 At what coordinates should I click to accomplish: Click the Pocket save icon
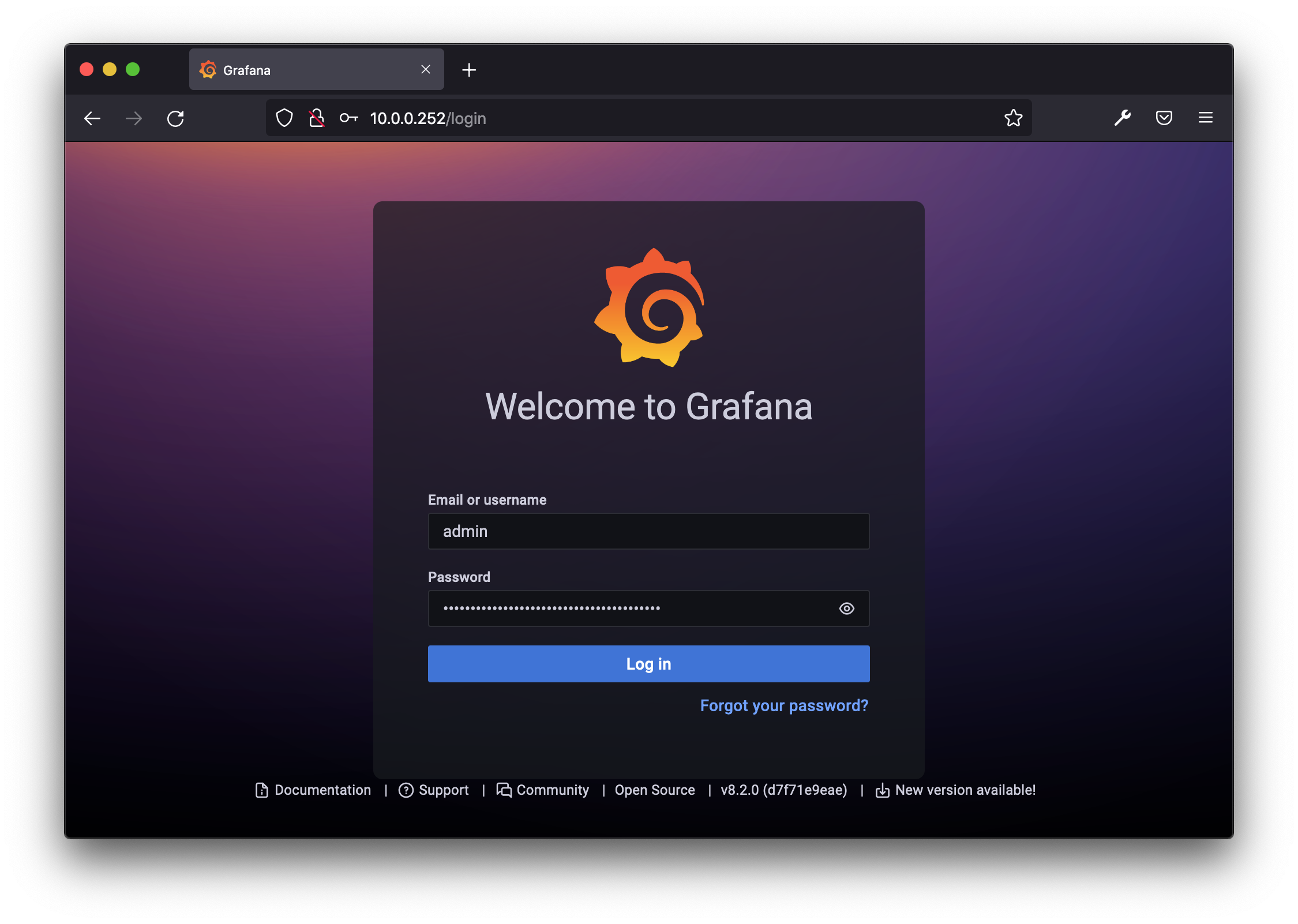1164,118
